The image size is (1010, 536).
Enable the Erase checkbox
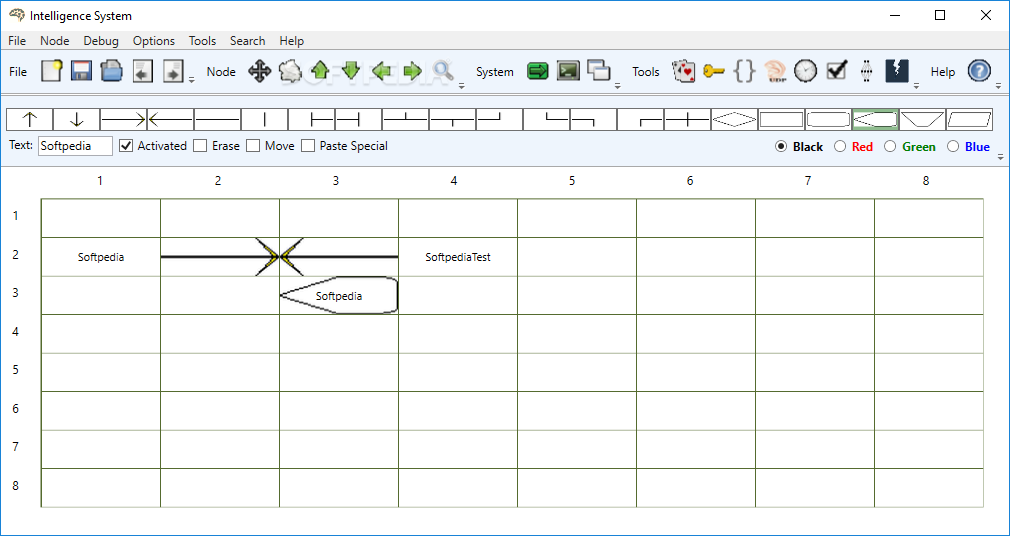coord(200,146)
